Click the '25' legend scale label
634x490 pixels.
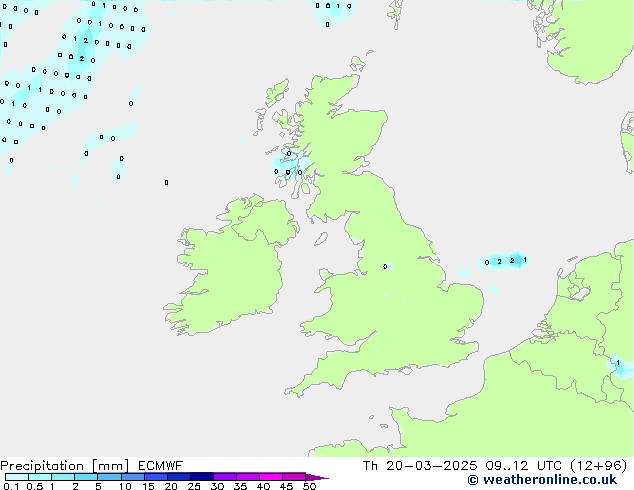(194, 486)
